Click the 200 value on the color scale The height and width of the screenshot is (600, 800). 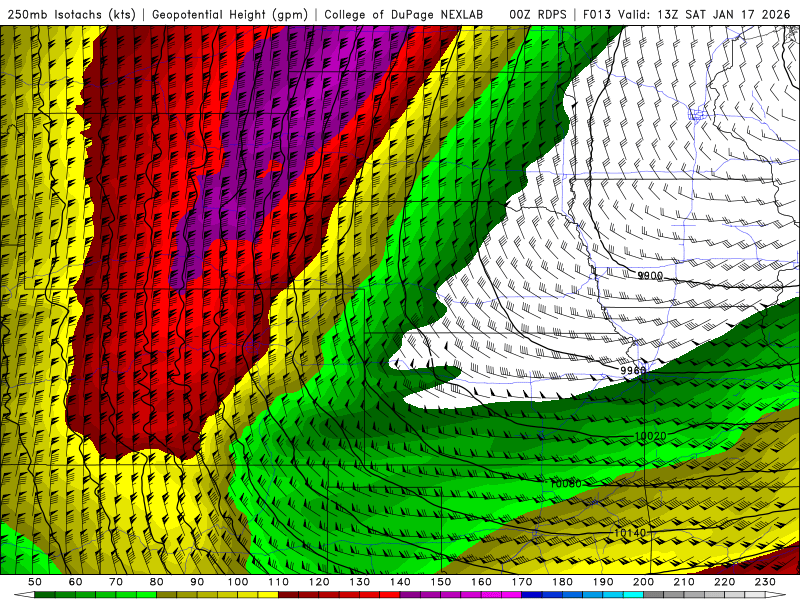(x=643, y=582)
